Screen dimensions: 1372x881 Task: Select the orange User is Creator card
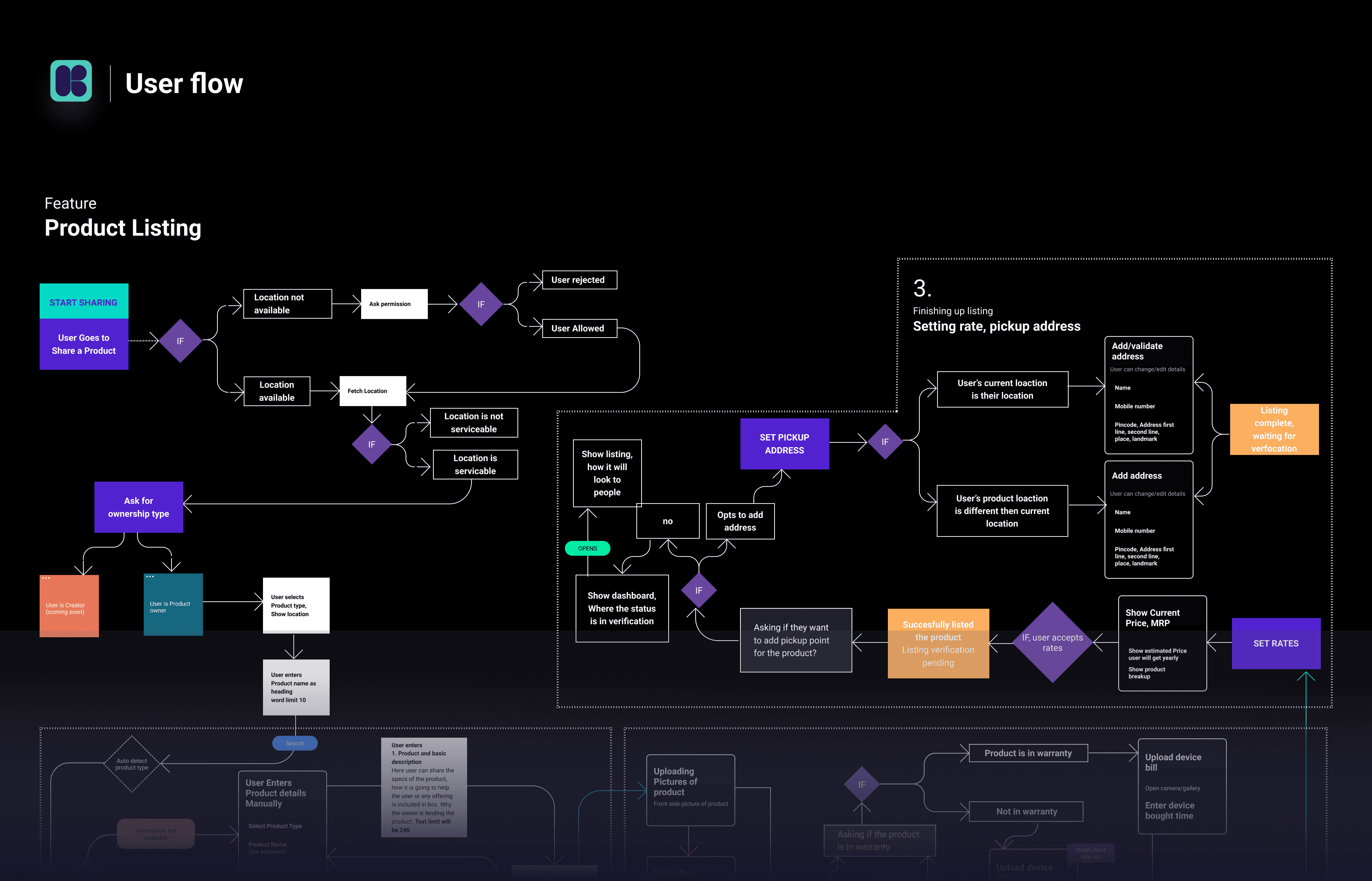(69, 606)
